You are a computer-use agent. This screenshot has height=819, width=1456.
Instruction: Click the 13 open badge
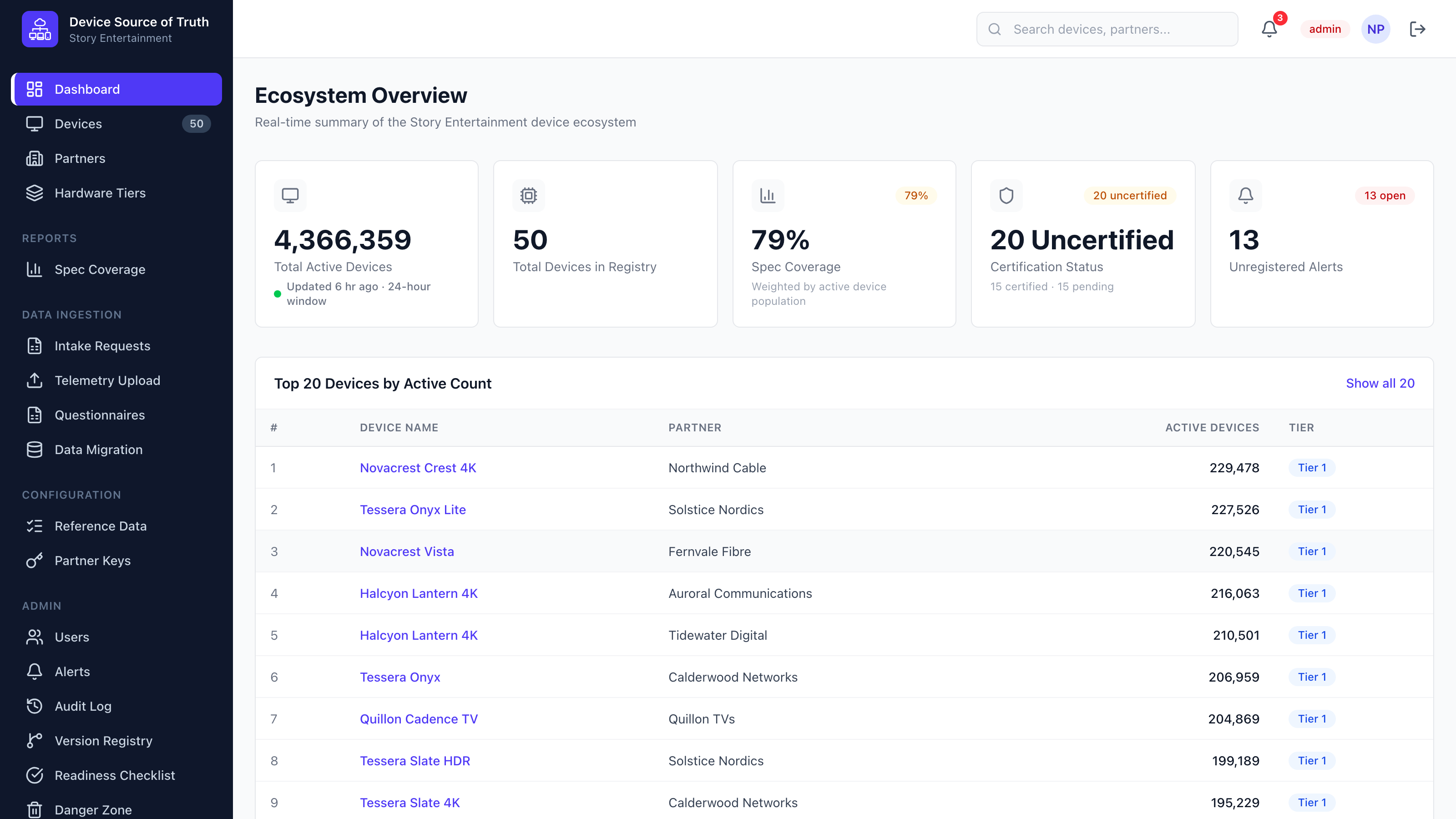(x=1384, y=196)
